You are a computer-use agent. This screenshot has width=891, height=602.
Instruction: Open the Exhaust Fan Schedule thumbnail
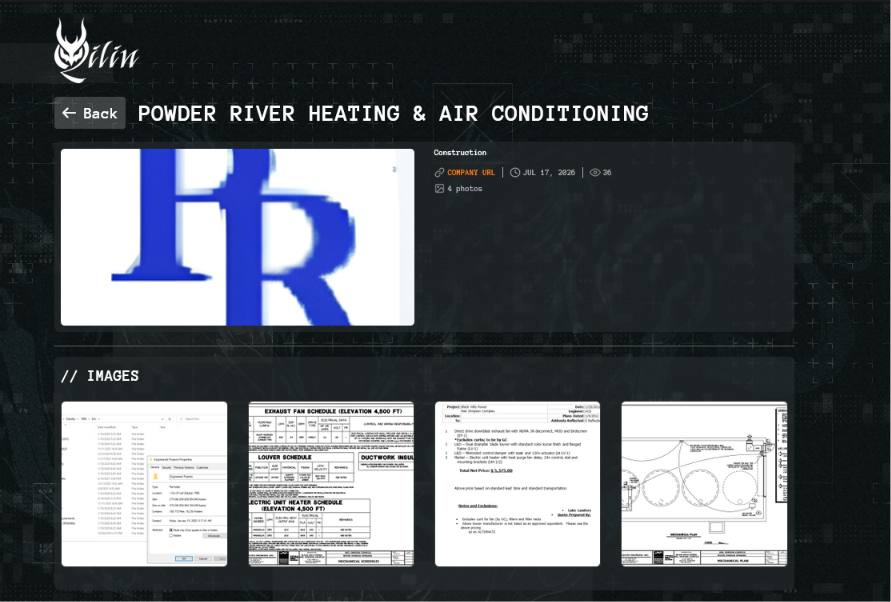click(x=331, y=484)
